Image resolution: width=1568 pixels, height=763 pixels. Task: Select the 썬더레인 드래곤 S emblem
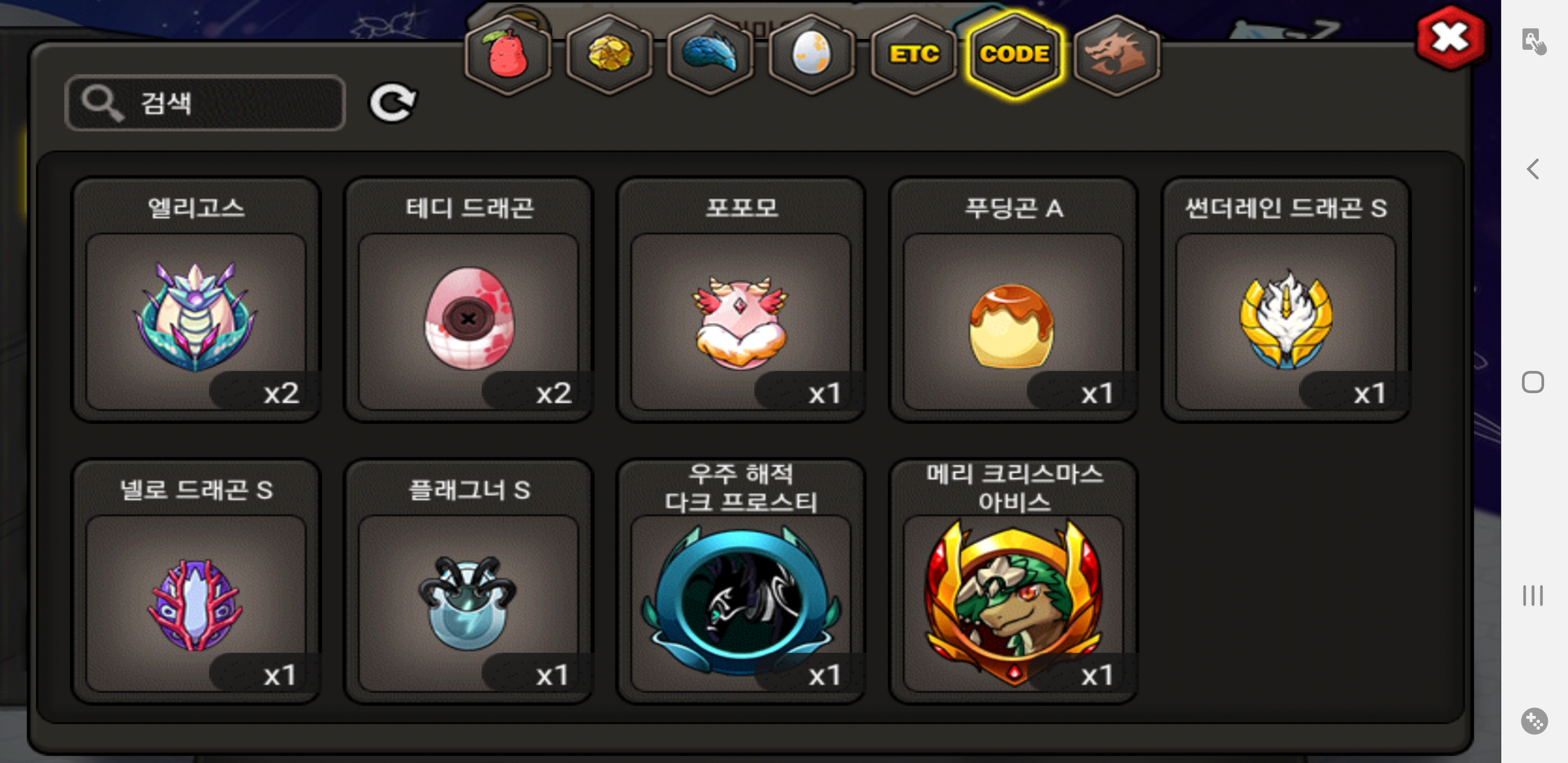pos(1286,299)
